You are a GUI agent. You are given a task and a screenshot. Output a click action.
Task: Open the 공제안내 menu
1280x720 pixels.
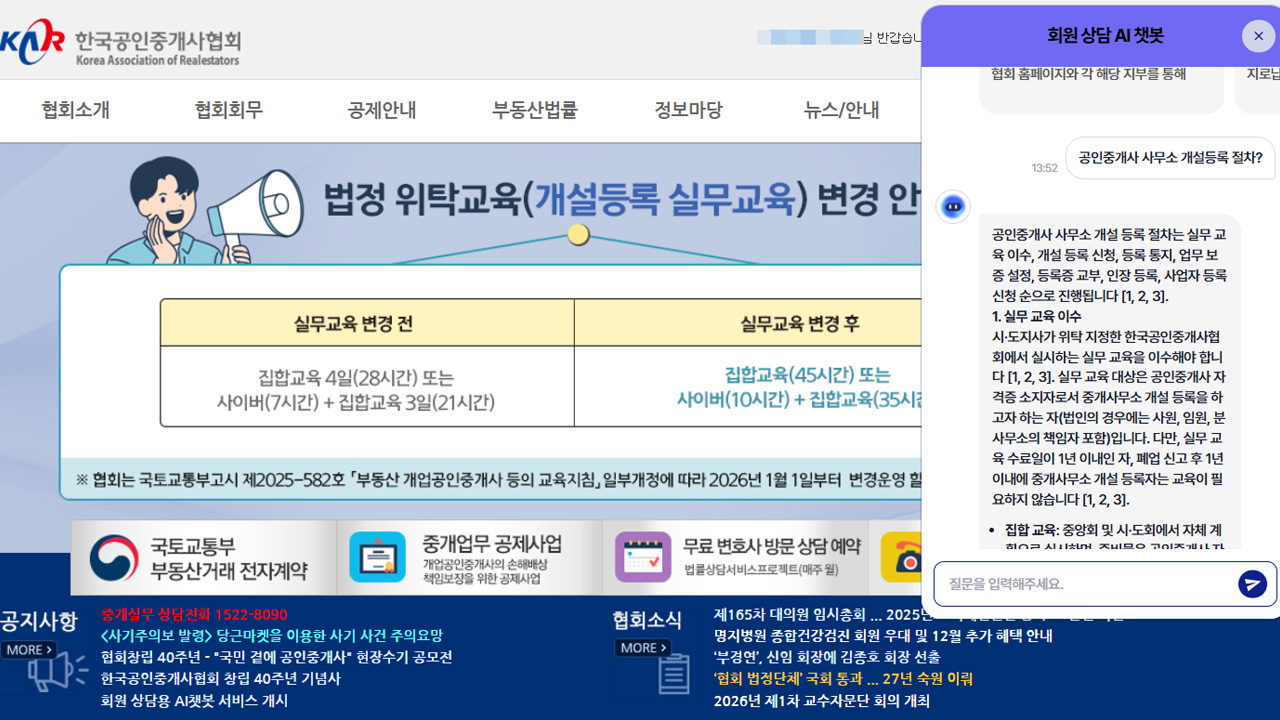(381, 110)
